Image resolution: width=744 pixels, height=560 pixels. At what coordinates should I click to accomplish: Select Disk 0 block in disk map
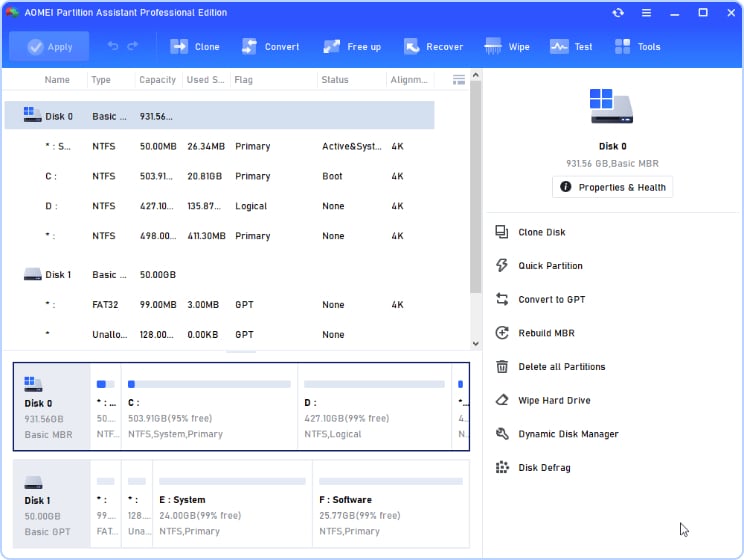[52, 407]
